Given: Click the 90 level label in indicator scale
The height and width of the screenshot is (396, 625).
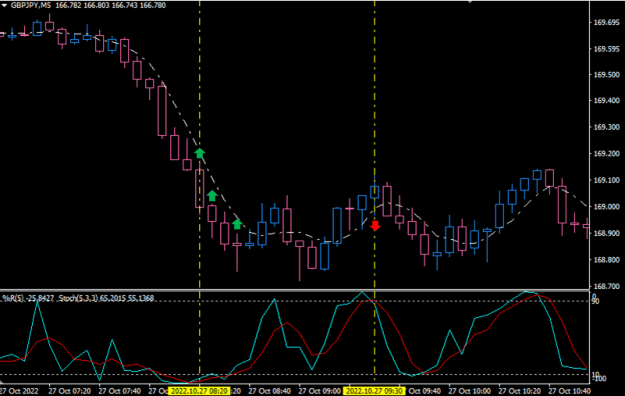Looking at the screenshot, I should coord(595,301).
